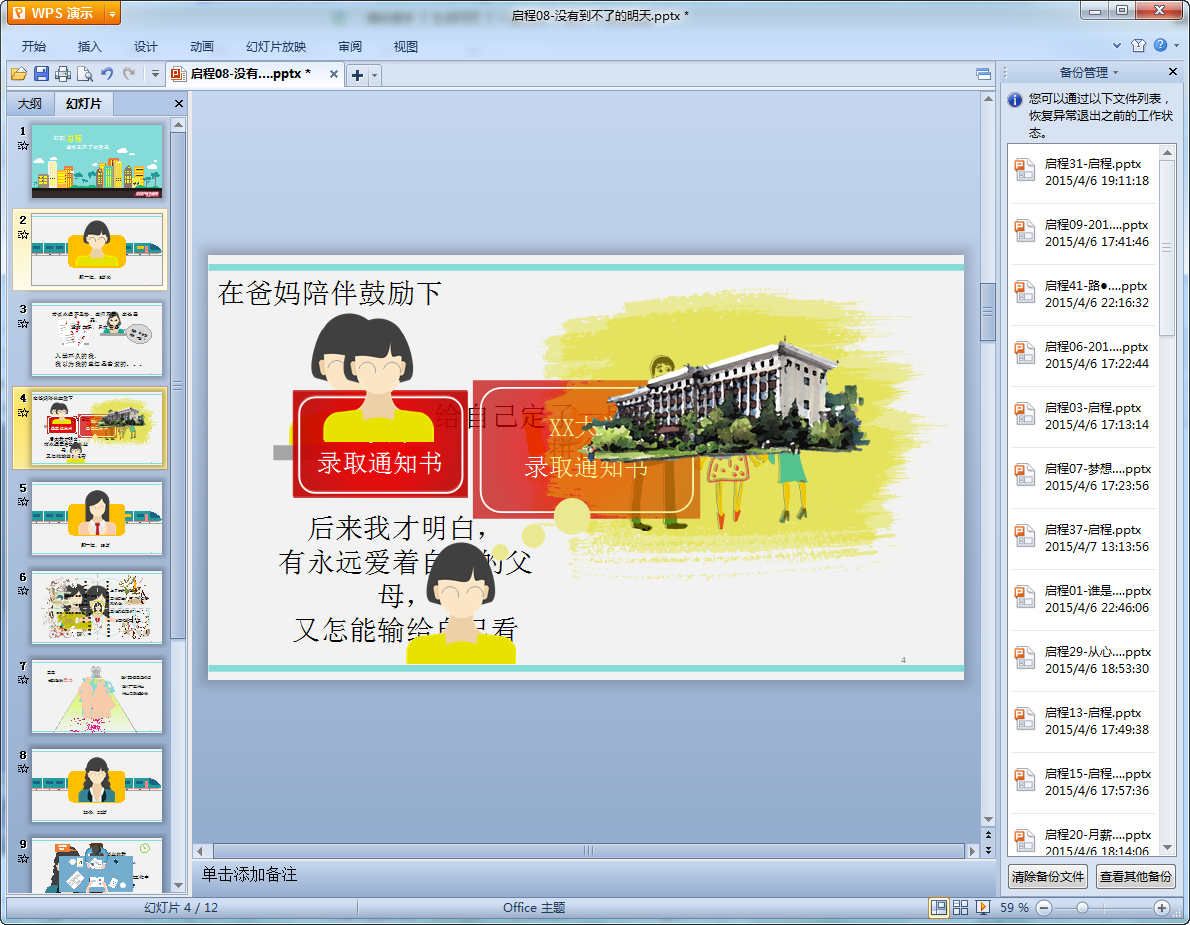Save the presentation with the floppy icon

click(41, 74)
